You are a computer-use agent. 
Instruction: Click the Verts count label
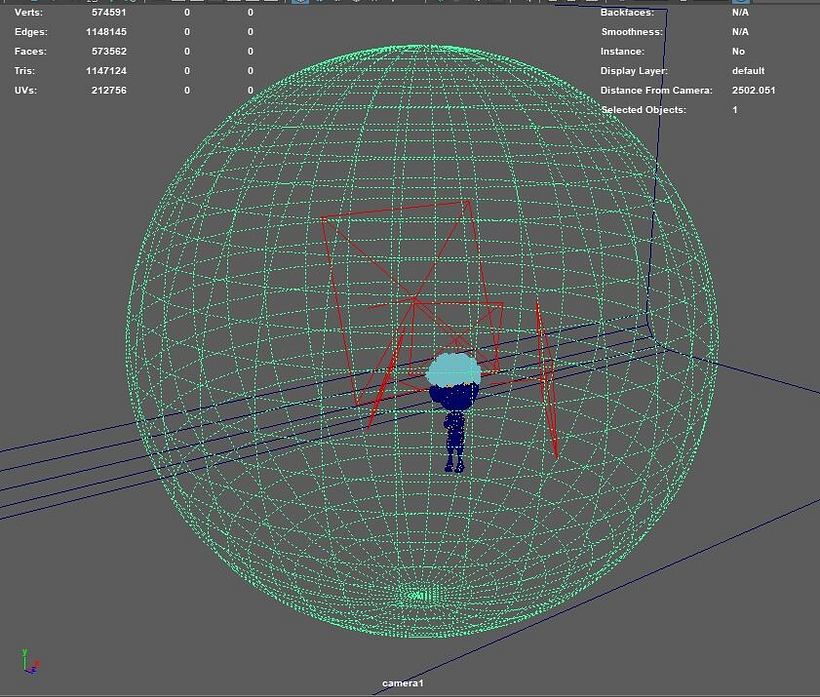click(29, 13)
